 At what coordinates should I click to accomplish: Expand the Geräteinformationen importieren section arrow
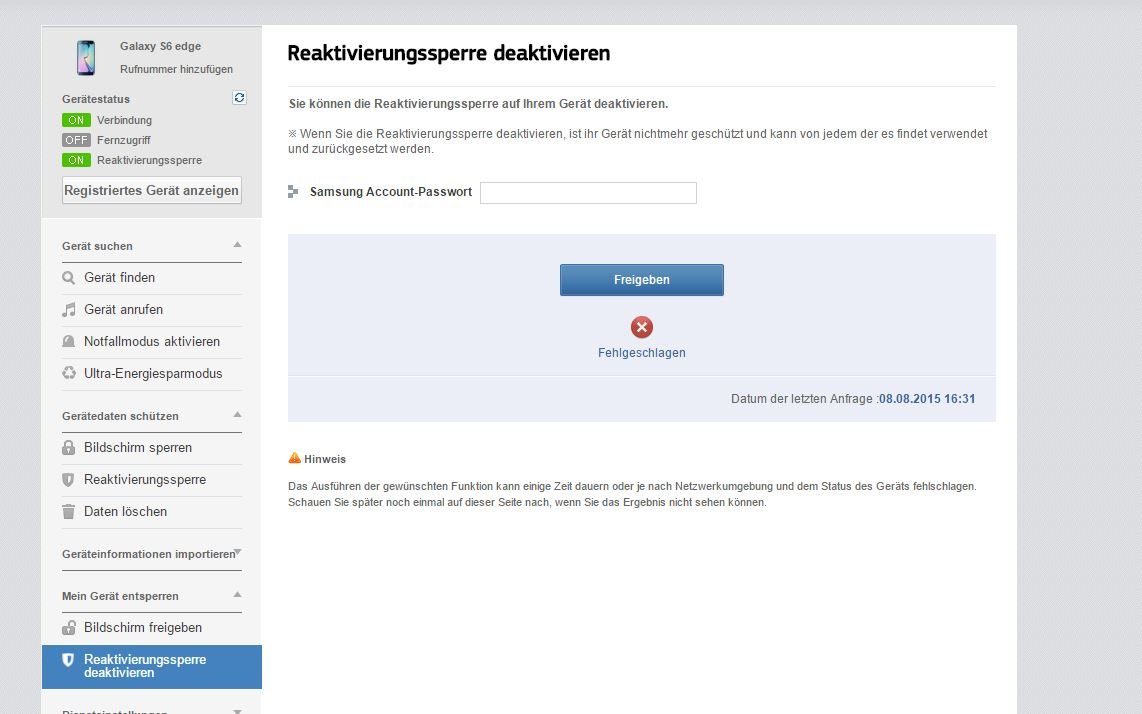pyautogui.click(x=237, y=552)
